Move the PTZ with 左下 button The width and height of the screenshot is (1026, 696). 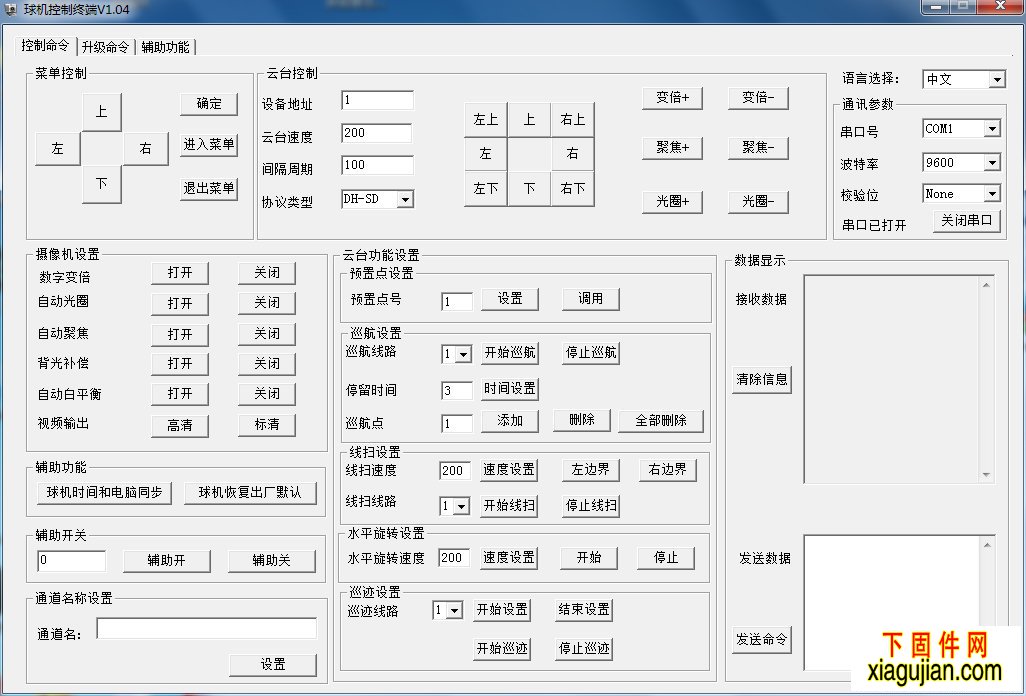pos(486,189)
